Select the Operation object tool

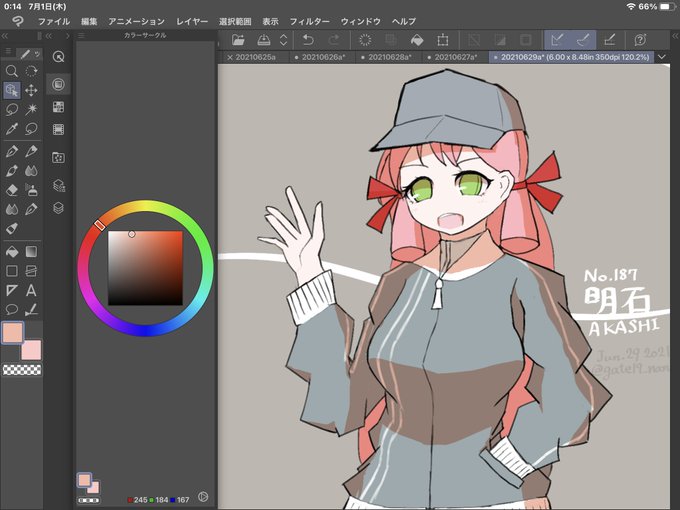coord(12,90)
